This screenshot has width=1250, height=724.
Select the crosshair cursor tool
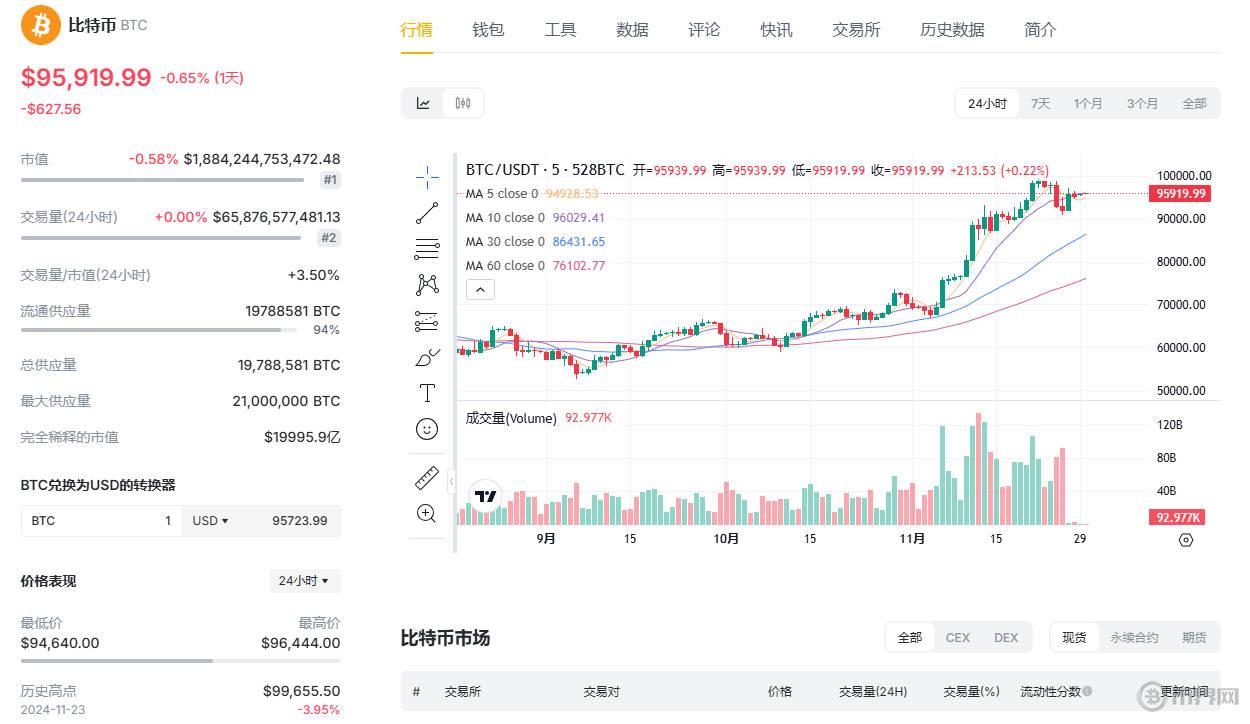click(427, 176)
